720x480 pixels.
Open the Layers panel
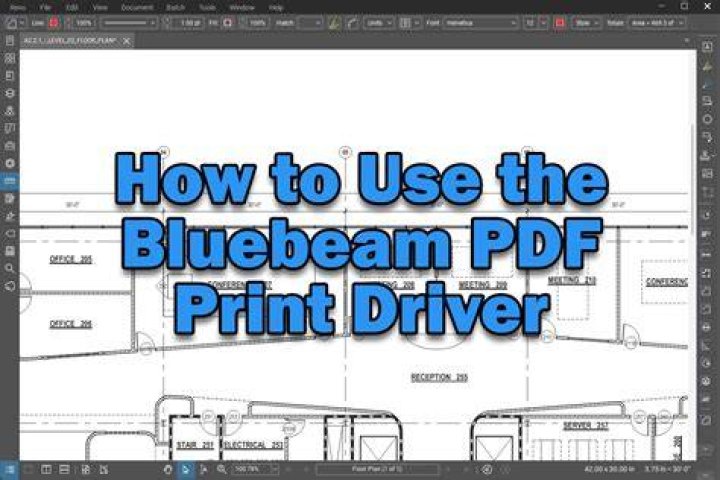click(10, 93)
